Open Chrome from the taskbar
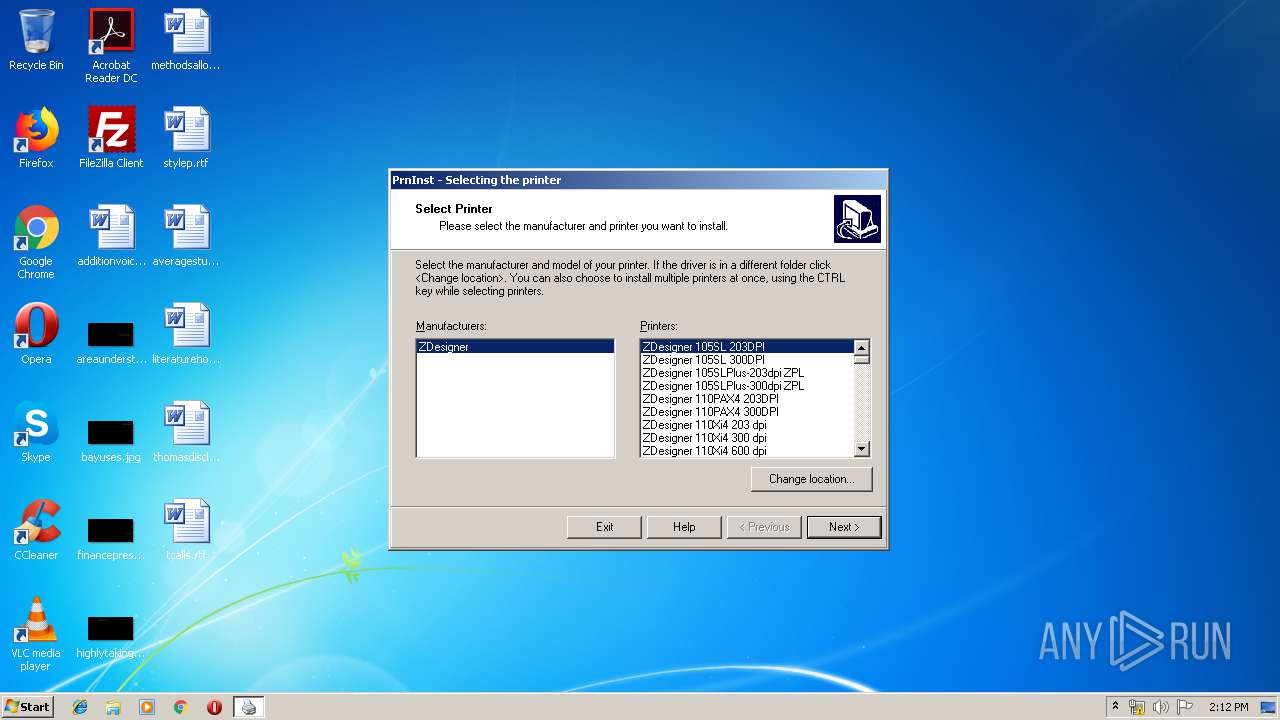The height and width of the screenshot is (720, 1280). 180,707
